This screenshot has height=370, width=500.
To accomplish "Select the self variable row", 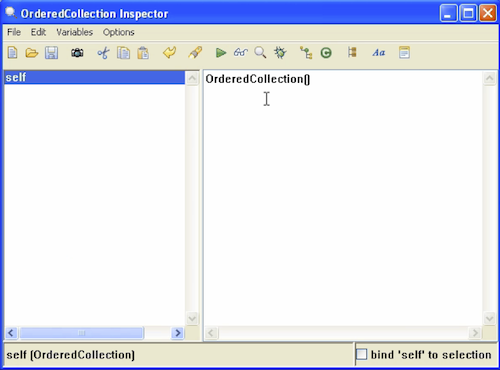I will pyautogui.click(x=94, y=77).
